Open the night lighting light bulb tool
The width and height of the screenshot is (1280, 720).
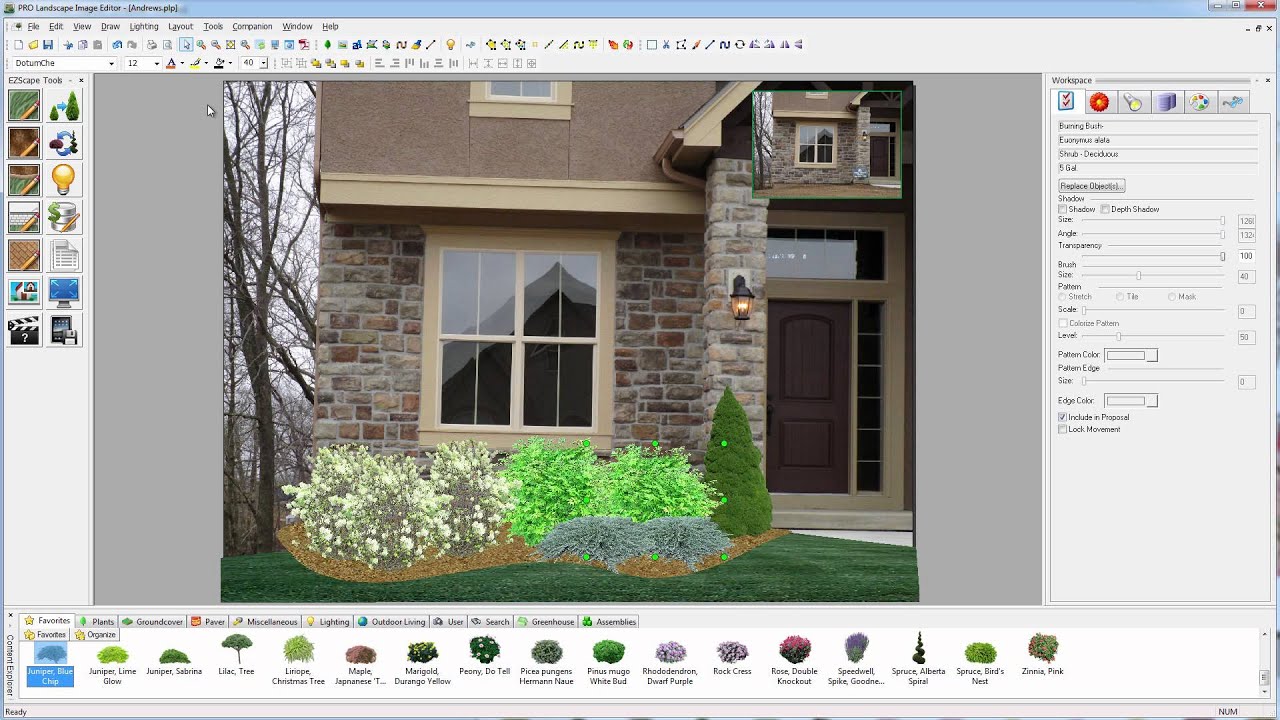click(64, 180)
